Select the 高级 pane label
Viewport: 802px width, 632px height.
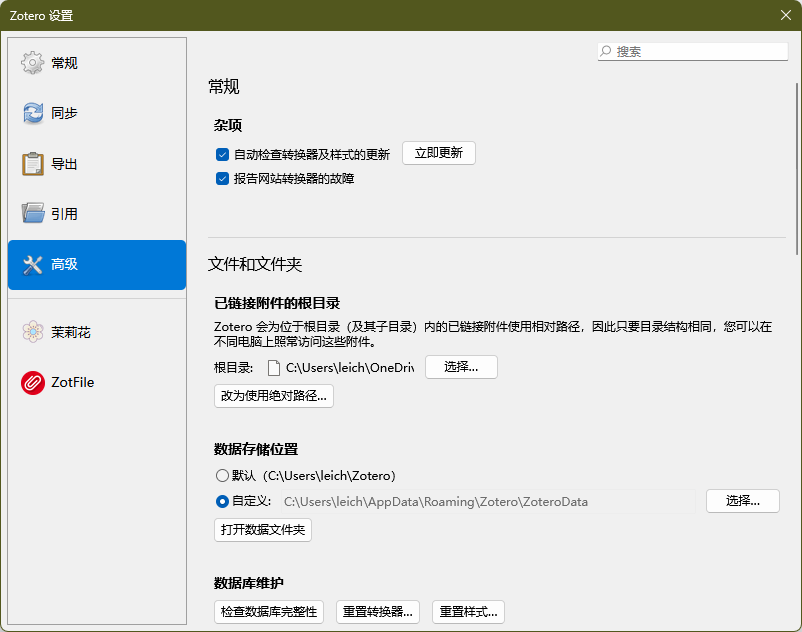pos(64,264)
